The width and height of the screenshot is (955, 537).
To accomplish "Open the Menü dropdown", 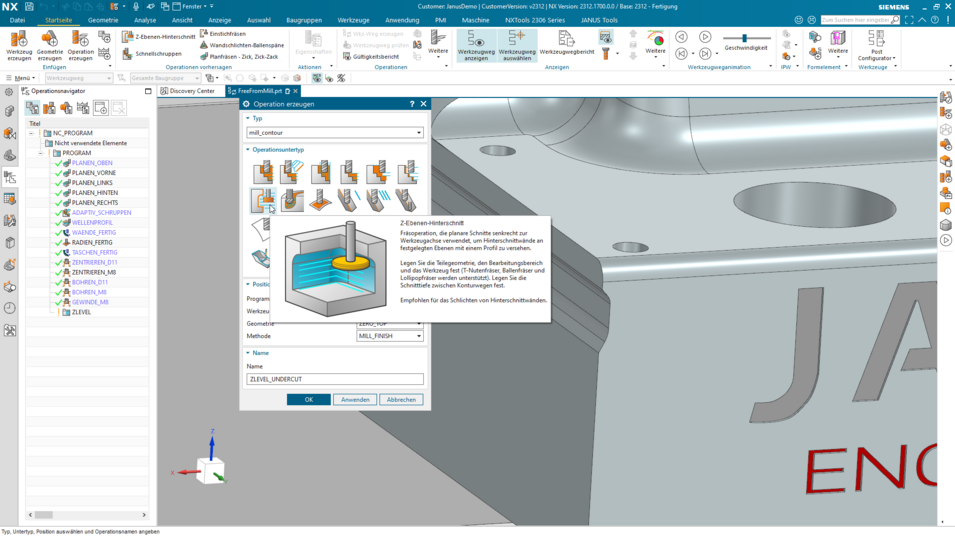I will pos(20,78).
